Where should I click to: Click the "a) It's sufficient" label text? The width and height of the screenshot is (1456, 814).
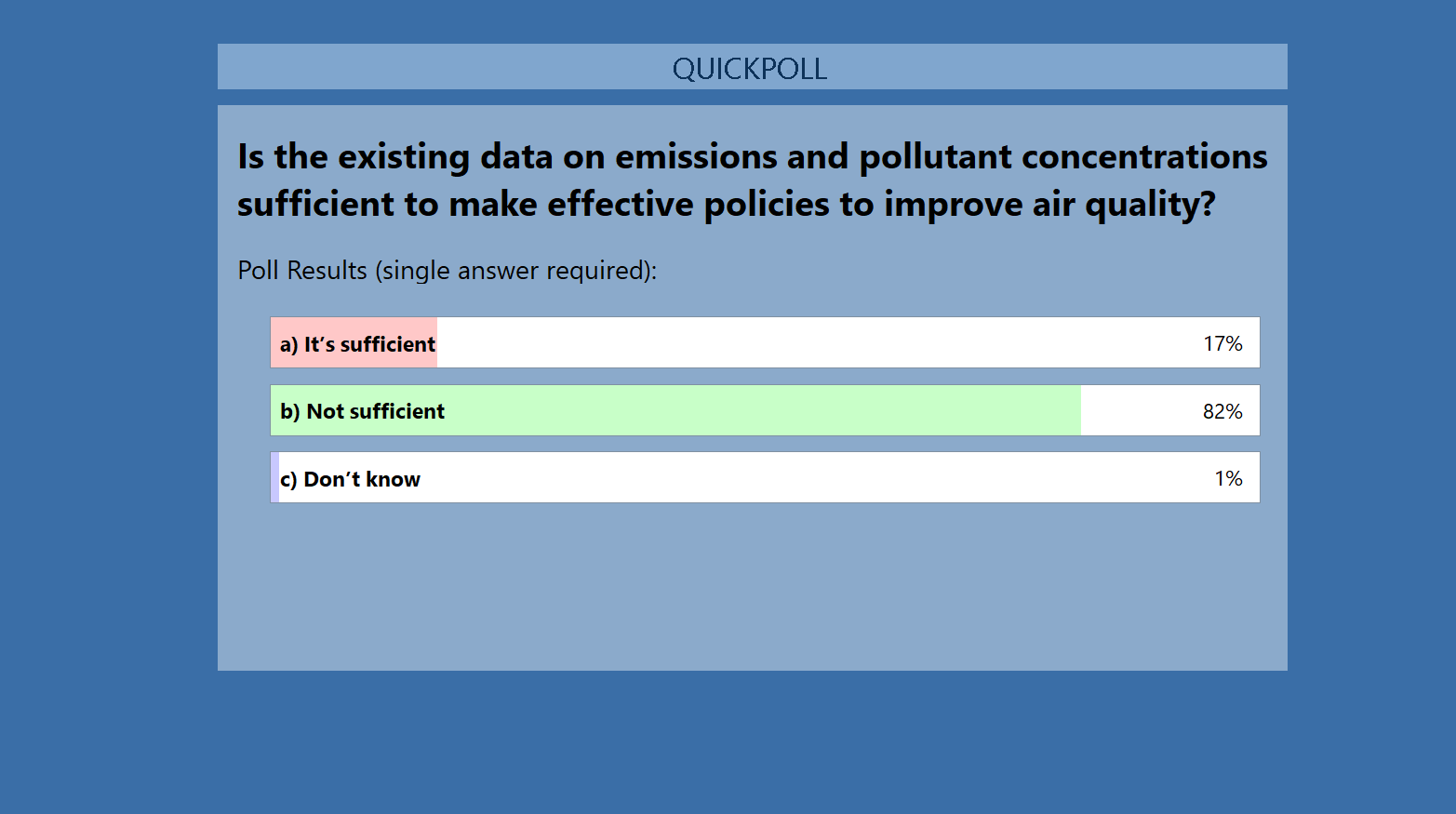[357, 344]
